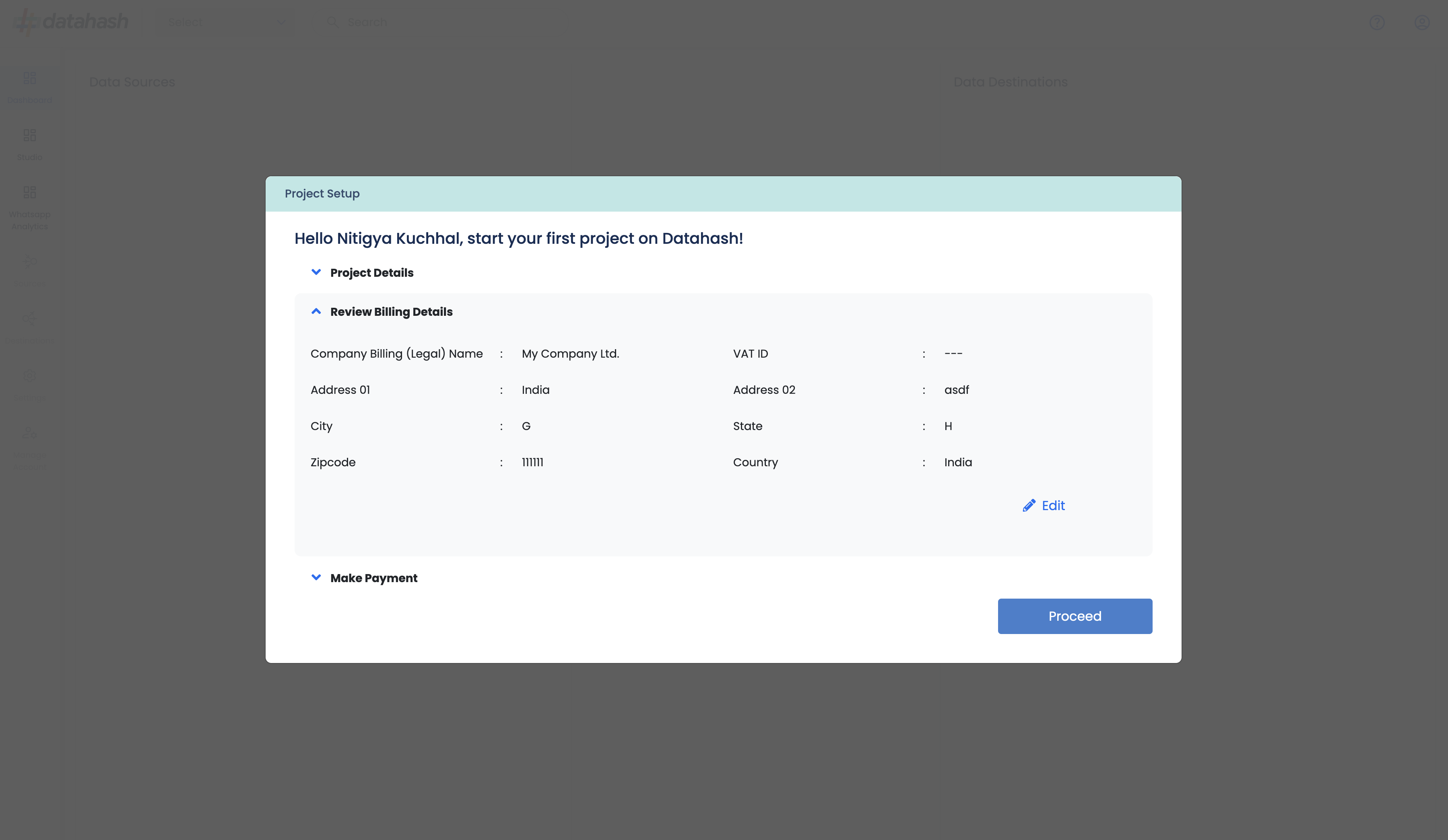Click the Project Details heading
The image size is (1448, 840).
click(372, 273)
